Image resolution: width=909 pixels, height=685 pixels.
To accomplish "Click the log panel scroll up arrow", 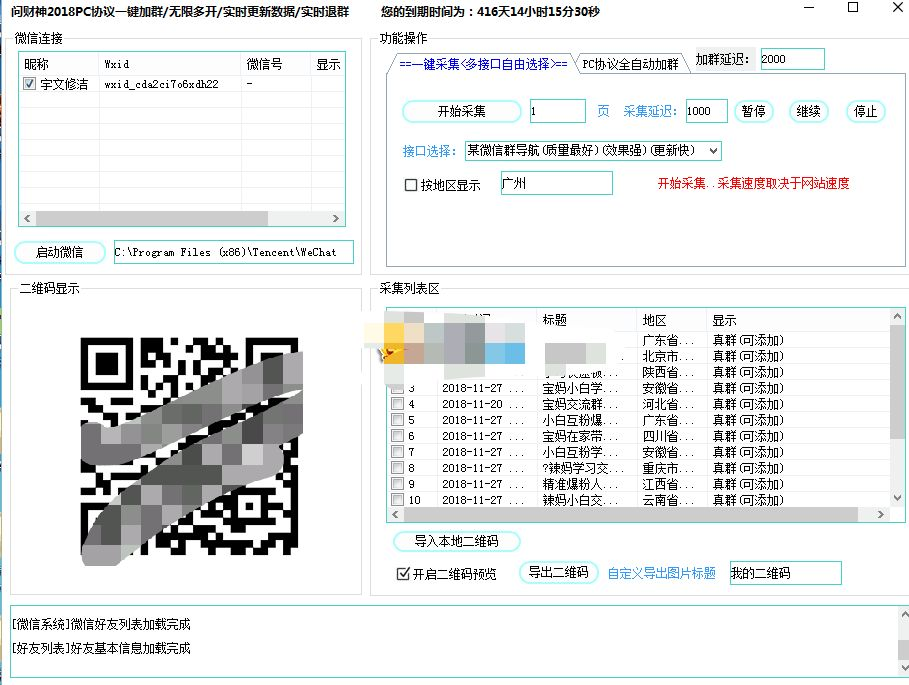I will click(904, 614).
